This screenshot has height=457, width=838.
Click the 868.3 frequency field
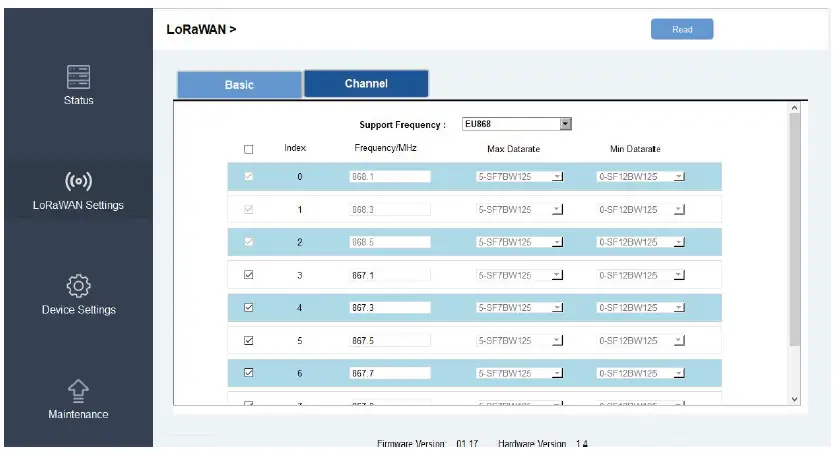[x=390, y=210]
